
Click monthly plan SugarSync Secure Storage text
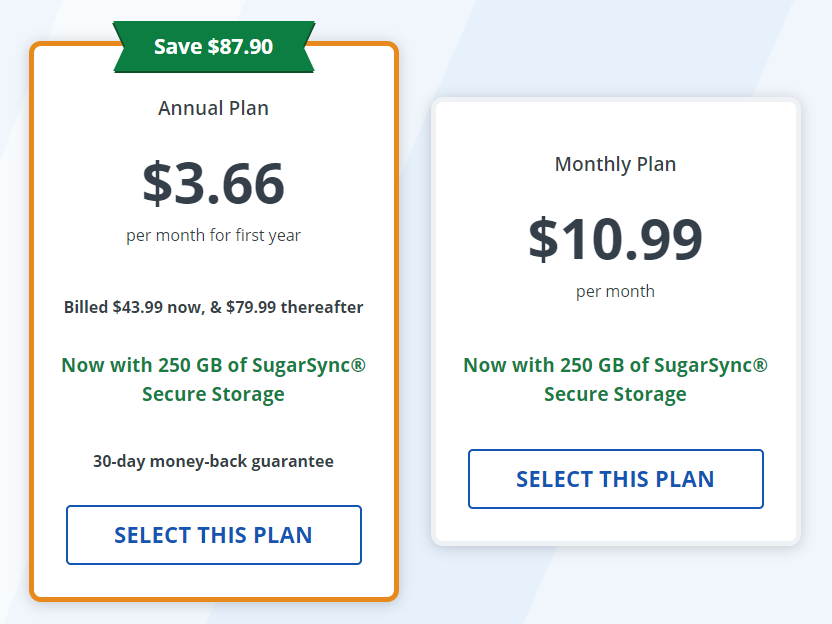(616, 379)
